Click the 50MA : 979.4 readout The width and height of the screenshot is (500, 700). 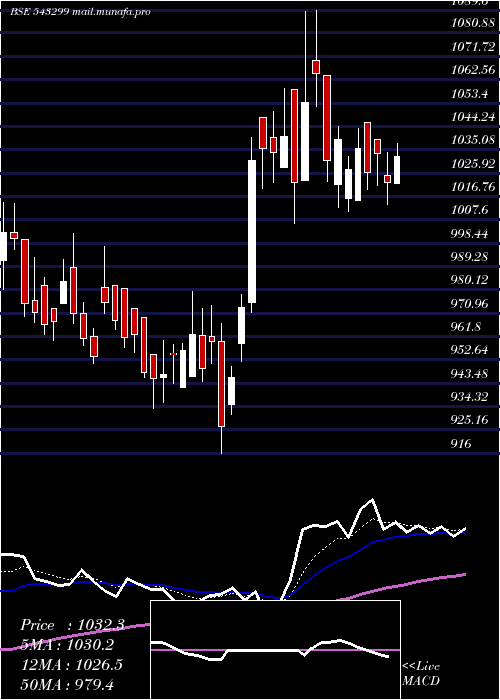[x=67, y=684]
